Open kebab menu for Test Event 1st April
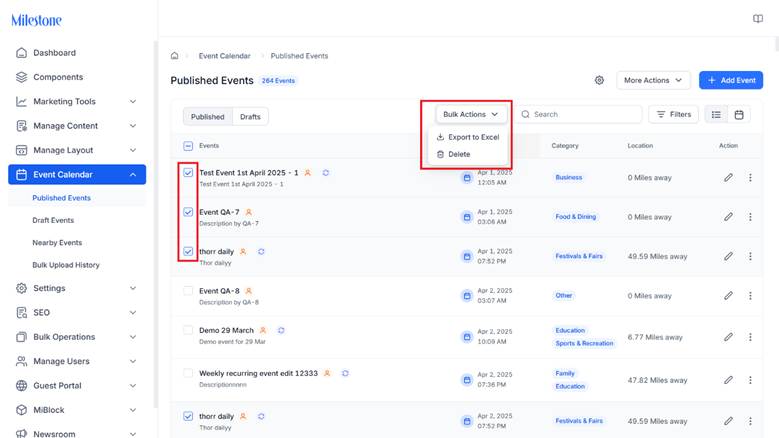The image size is (779, 438). [x=750, y=177]
